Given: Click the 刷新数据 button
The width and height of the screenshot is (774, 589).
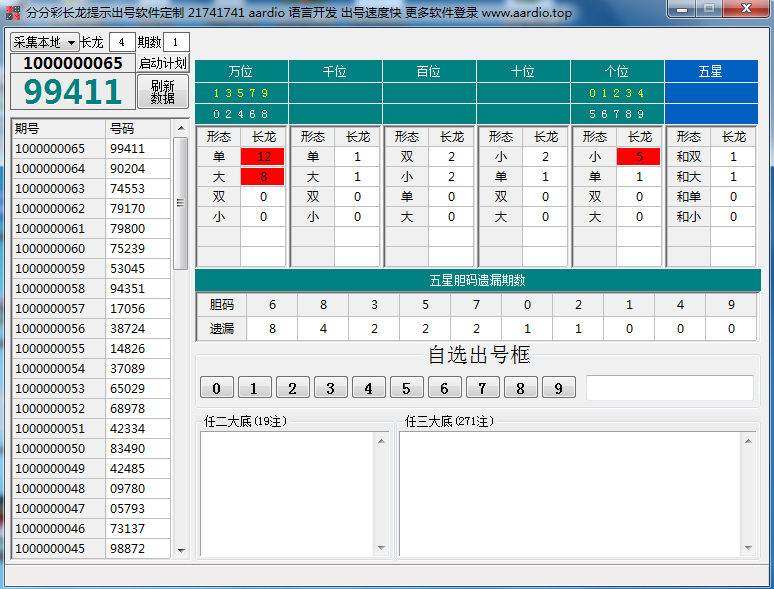Looking at the screenshot, I should [162, 92].
